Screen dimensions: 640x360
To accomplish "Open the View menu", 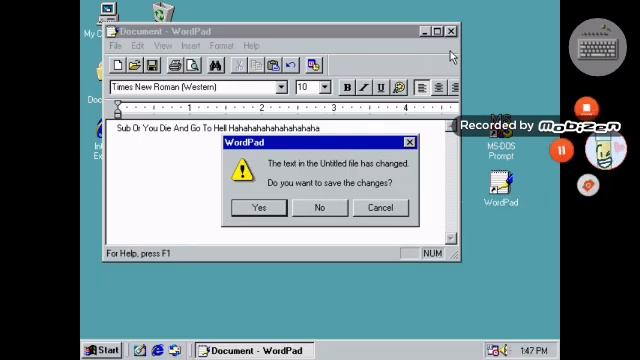I will pos(163,46).
